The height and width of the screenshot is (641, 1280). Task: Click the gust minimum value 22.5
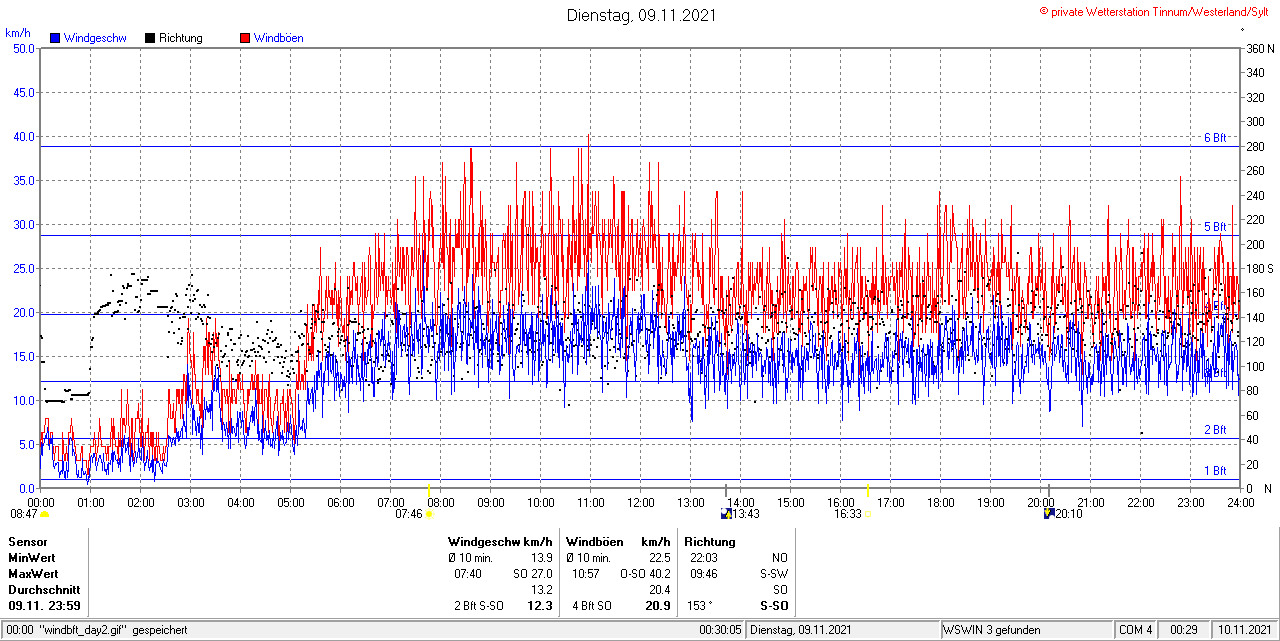tap(659, 558)
